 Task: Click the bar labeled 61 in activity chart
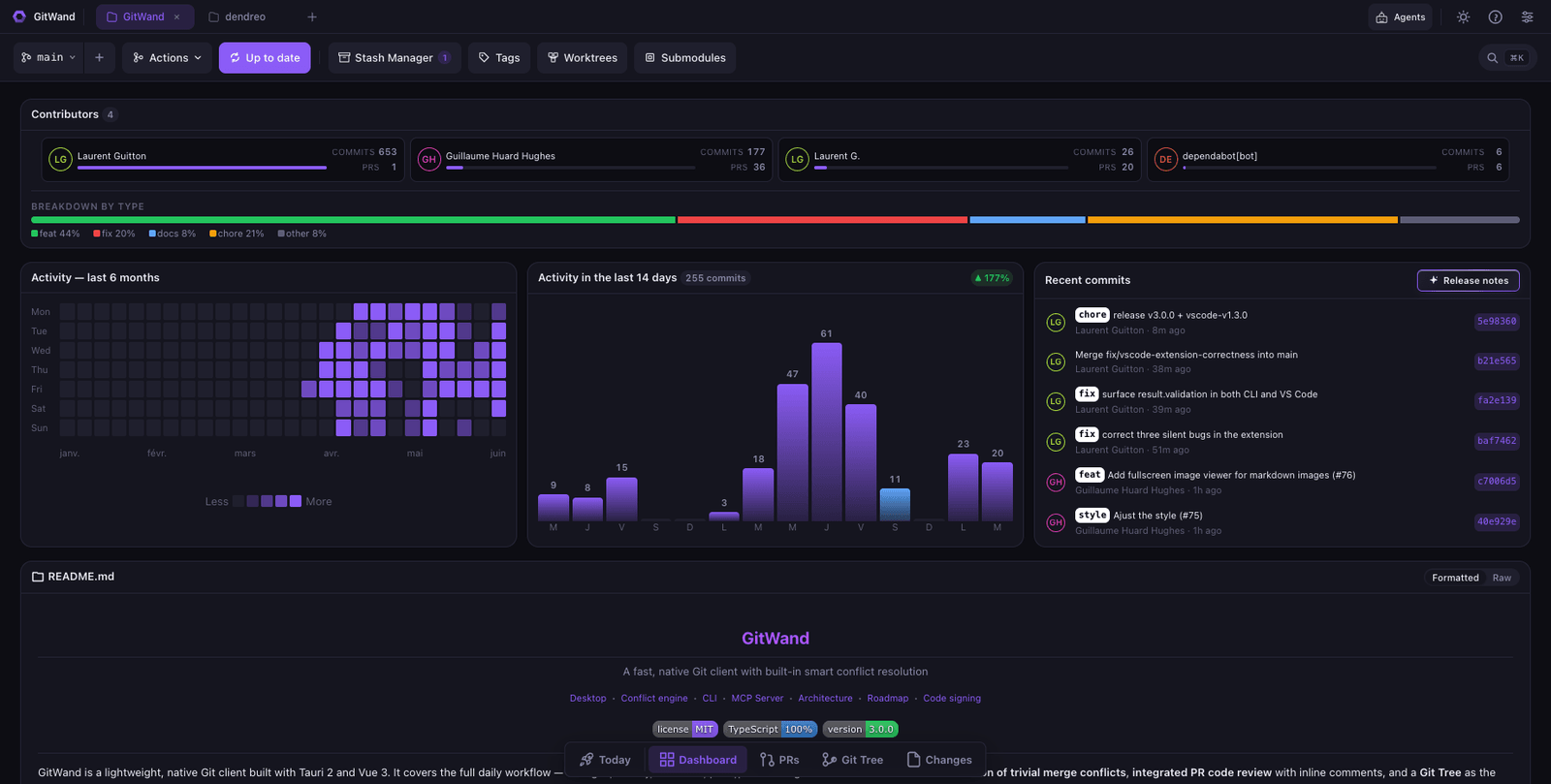coord(826,432)
